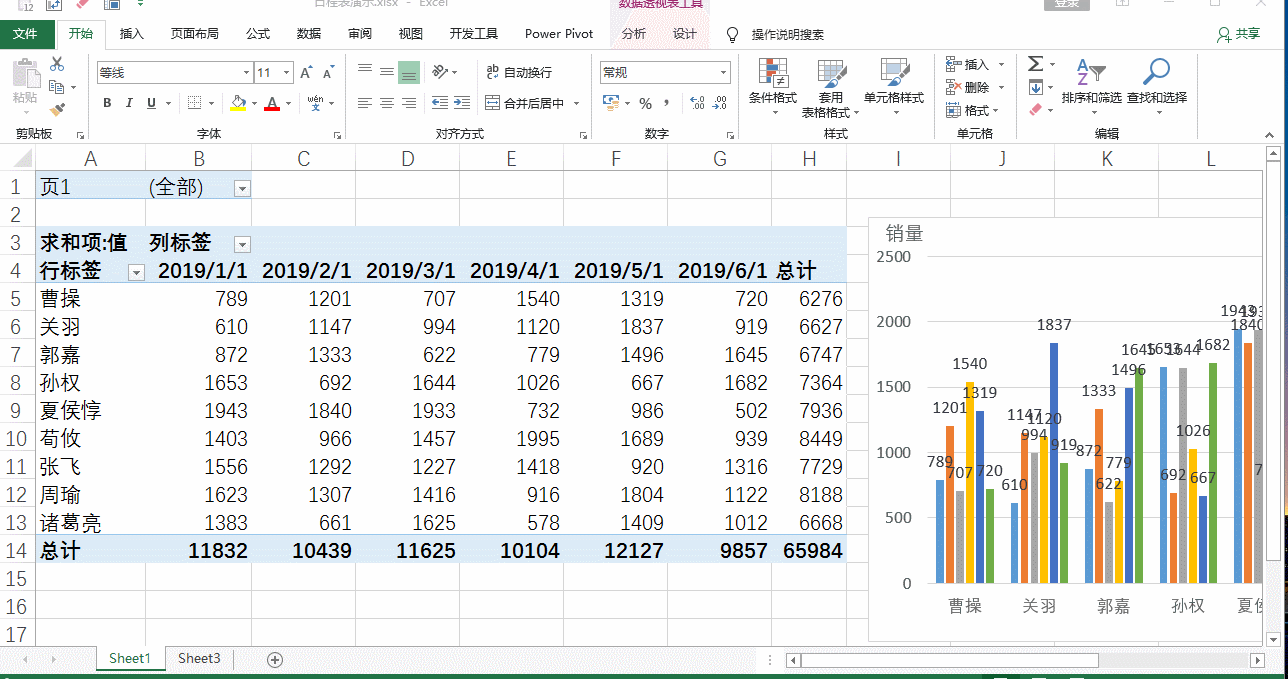This screenshot has height=679, width=1288.
Task: Apply the red font color
Action: [x=272, y=103]
